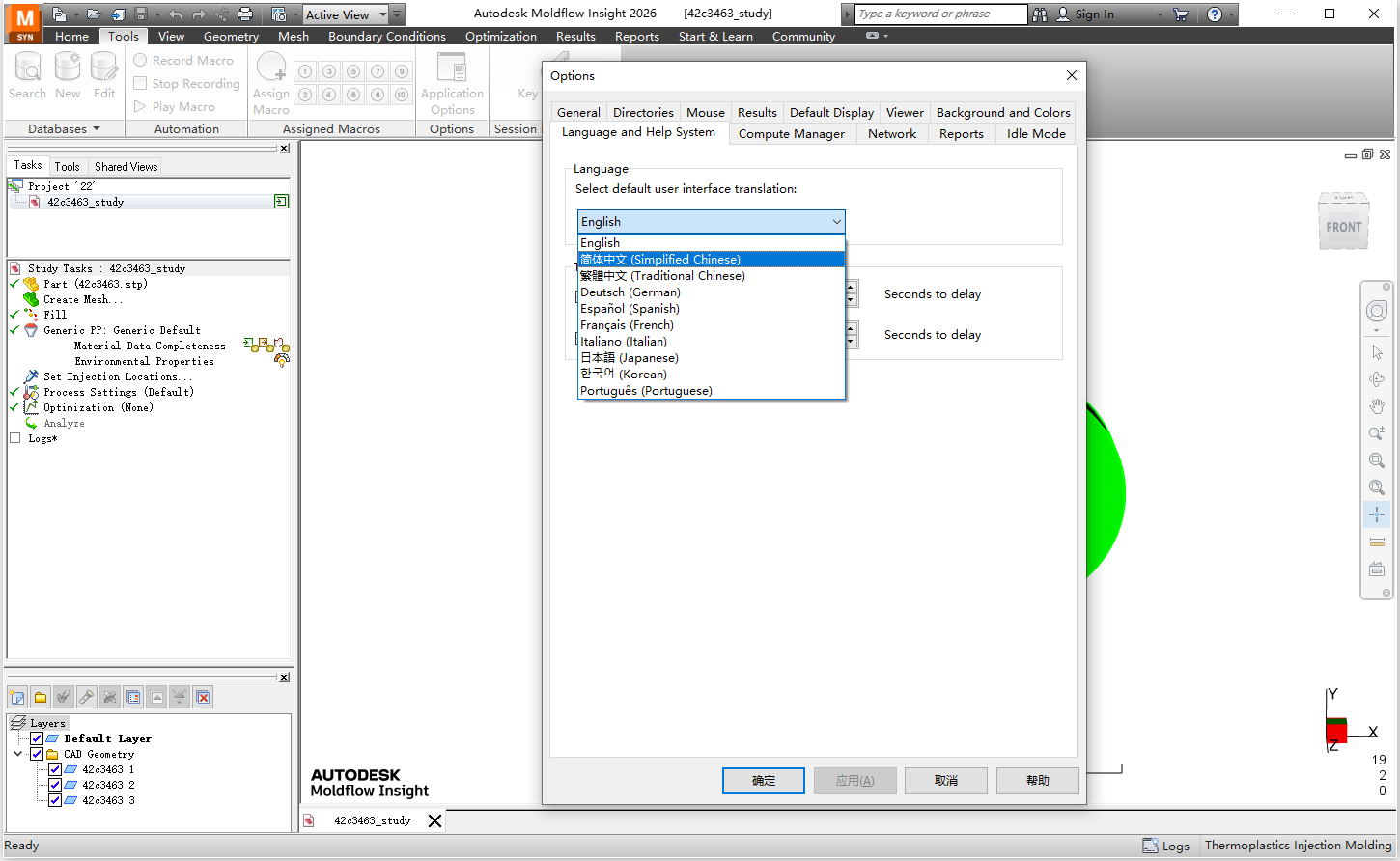This screenshot has height=861, width=1400.
Task: Open the capture snapshot dropdown arrow in title toolbar
Action: (x=295, y=14)
